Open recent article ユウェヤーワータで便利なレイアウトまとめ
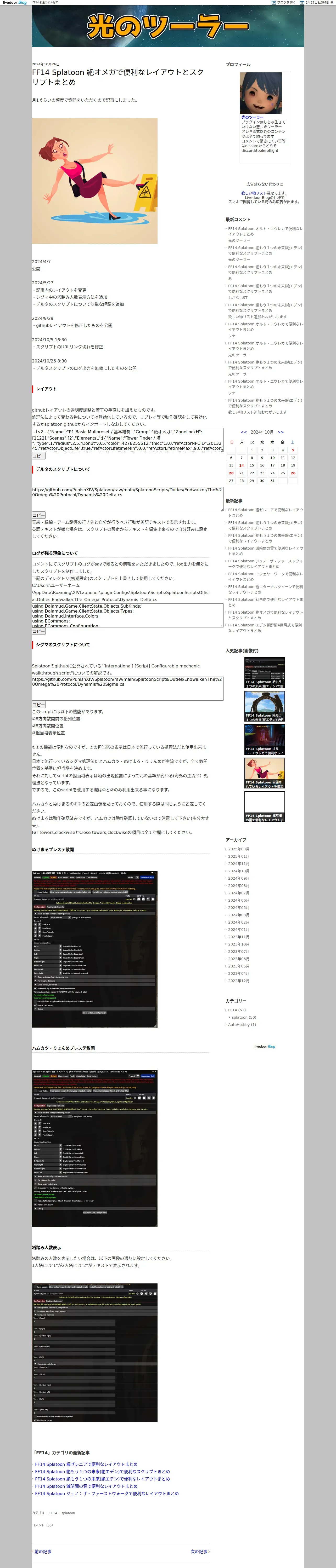The width and height of the screenshot is (336, 1568). 265,577
